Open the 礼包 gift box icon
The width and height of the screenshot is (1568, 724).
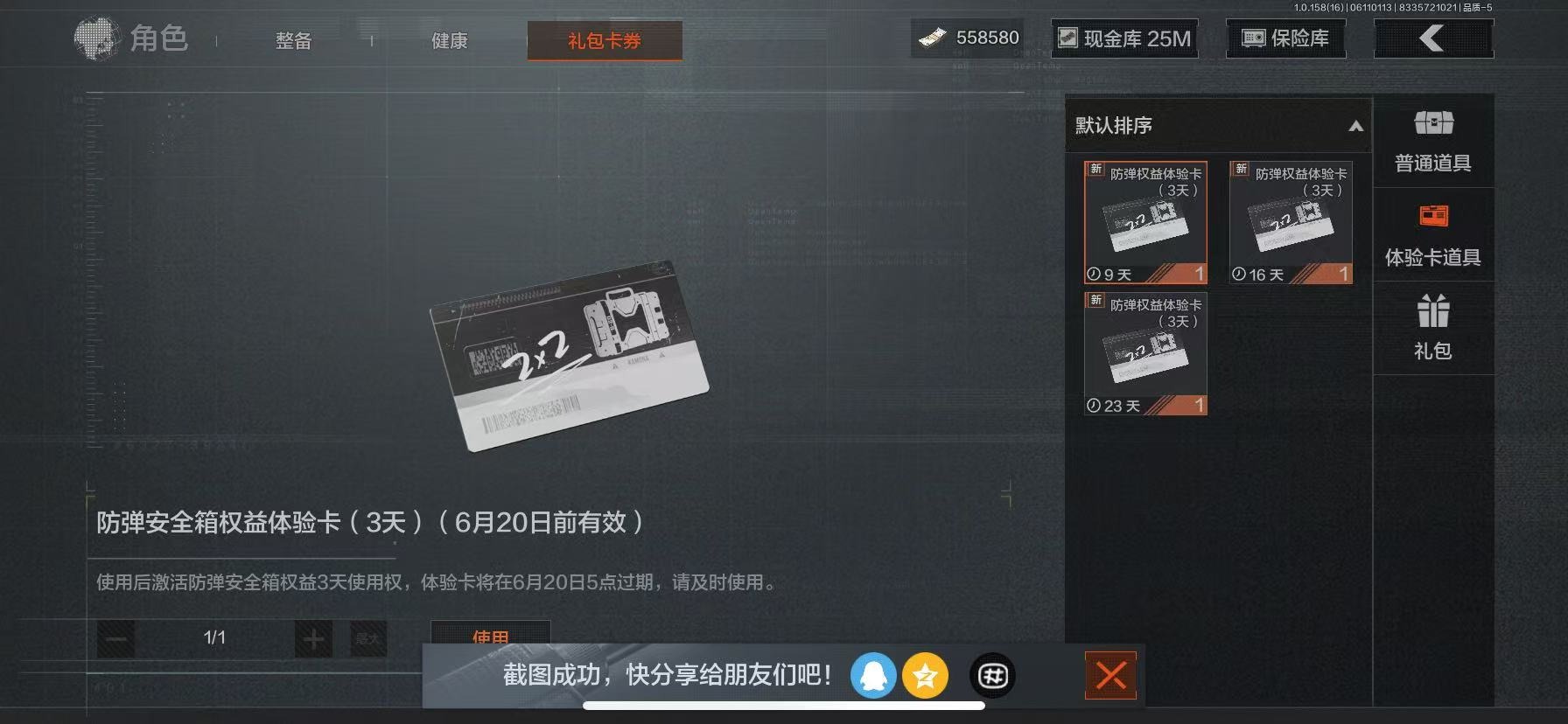pyautogui.click(x=1433, y=310)
